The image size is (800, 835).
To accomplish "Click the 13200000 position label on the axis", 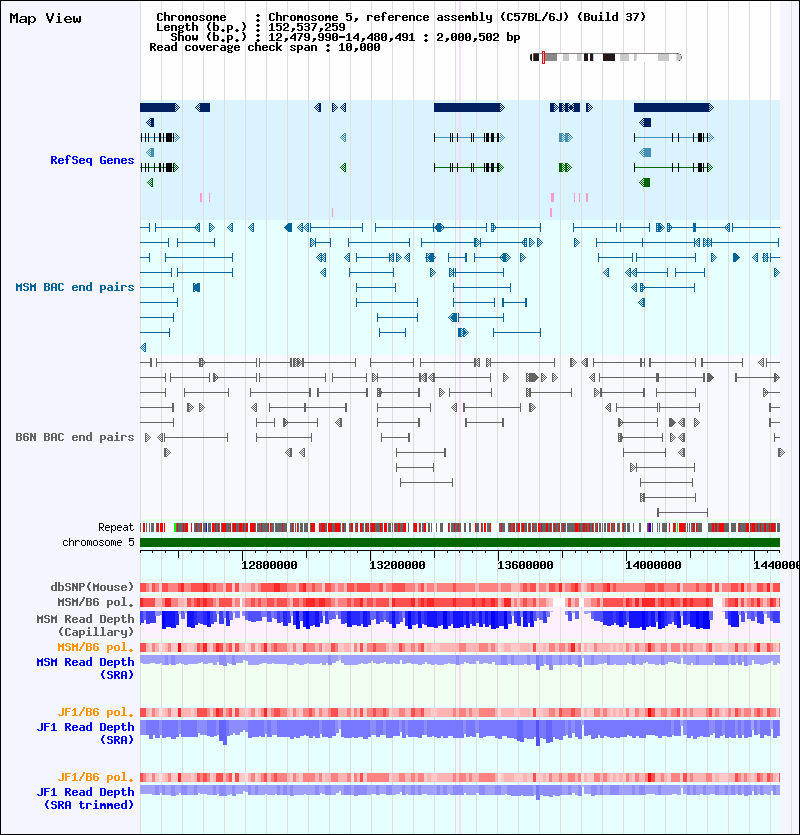I will (x=397, y=565).
